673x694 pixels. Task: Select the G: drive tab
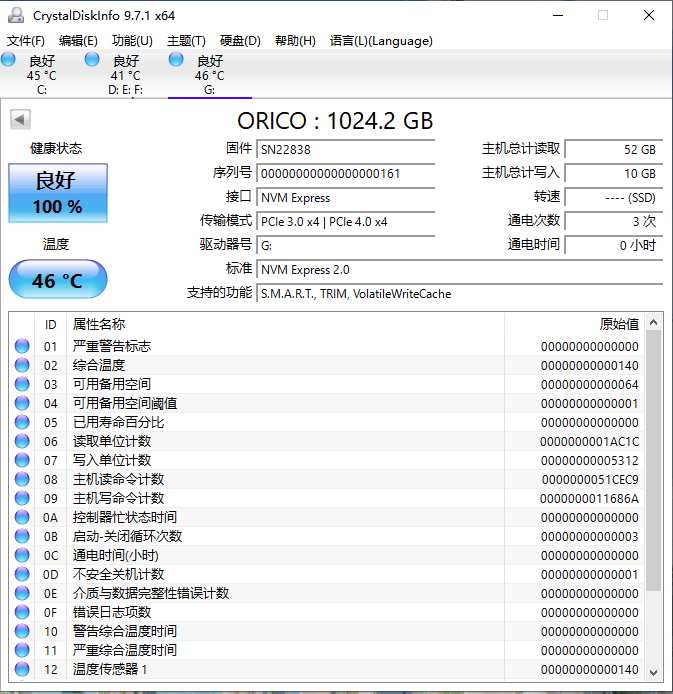click(x=209, y=75)
